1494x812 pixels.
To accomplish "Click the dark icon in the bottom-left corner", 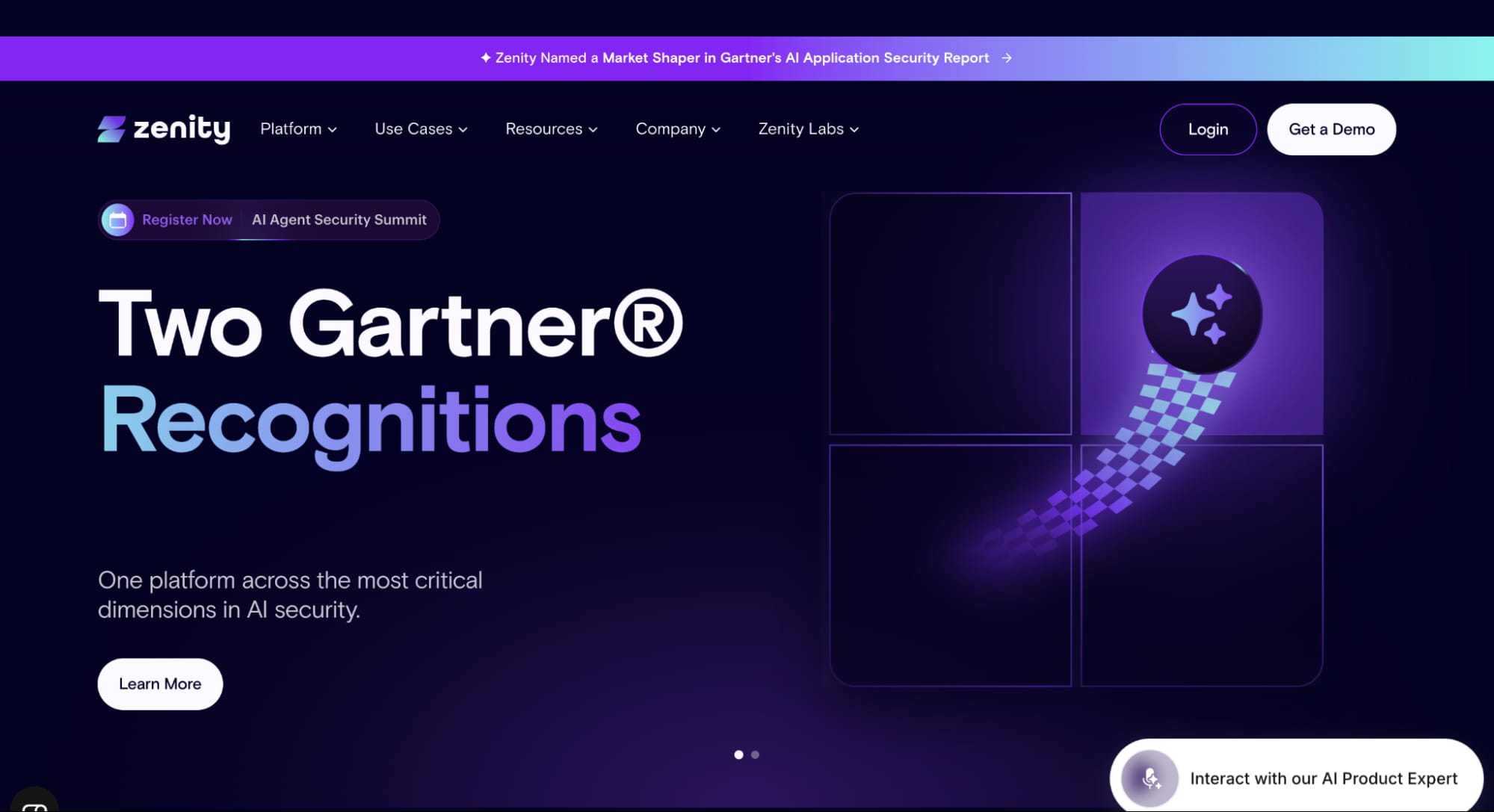I will coord(34,801).
